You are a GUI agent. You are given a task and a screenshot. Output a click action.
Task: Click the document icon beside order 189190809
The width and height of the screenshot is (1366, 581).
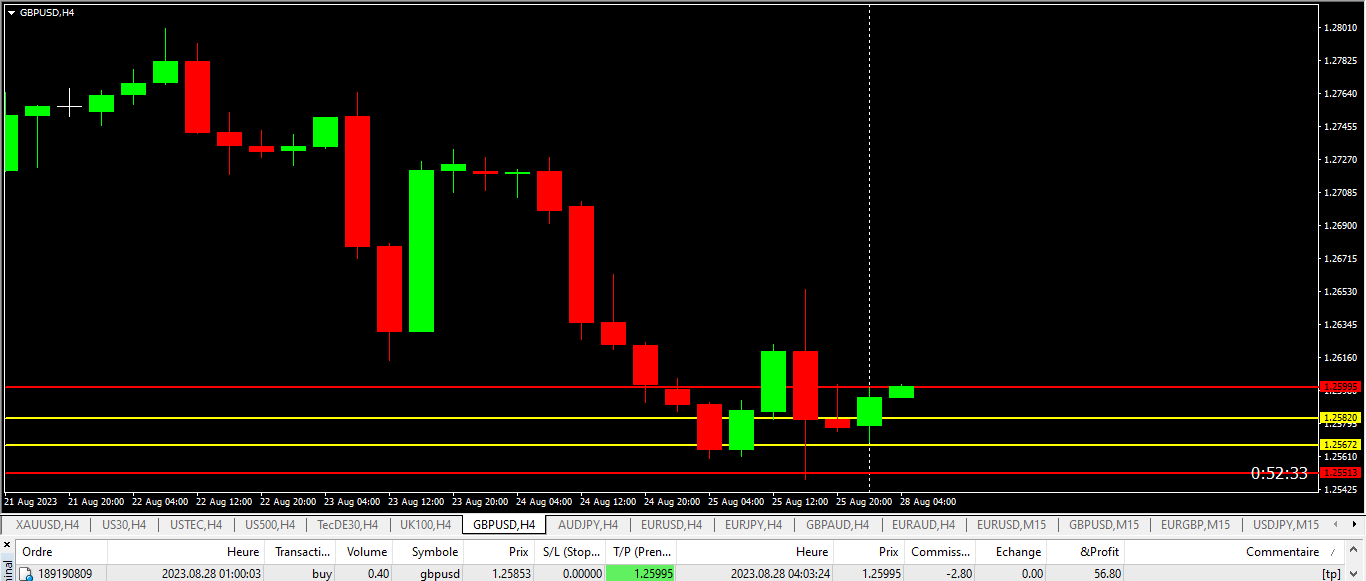click(x=27, y=574)
